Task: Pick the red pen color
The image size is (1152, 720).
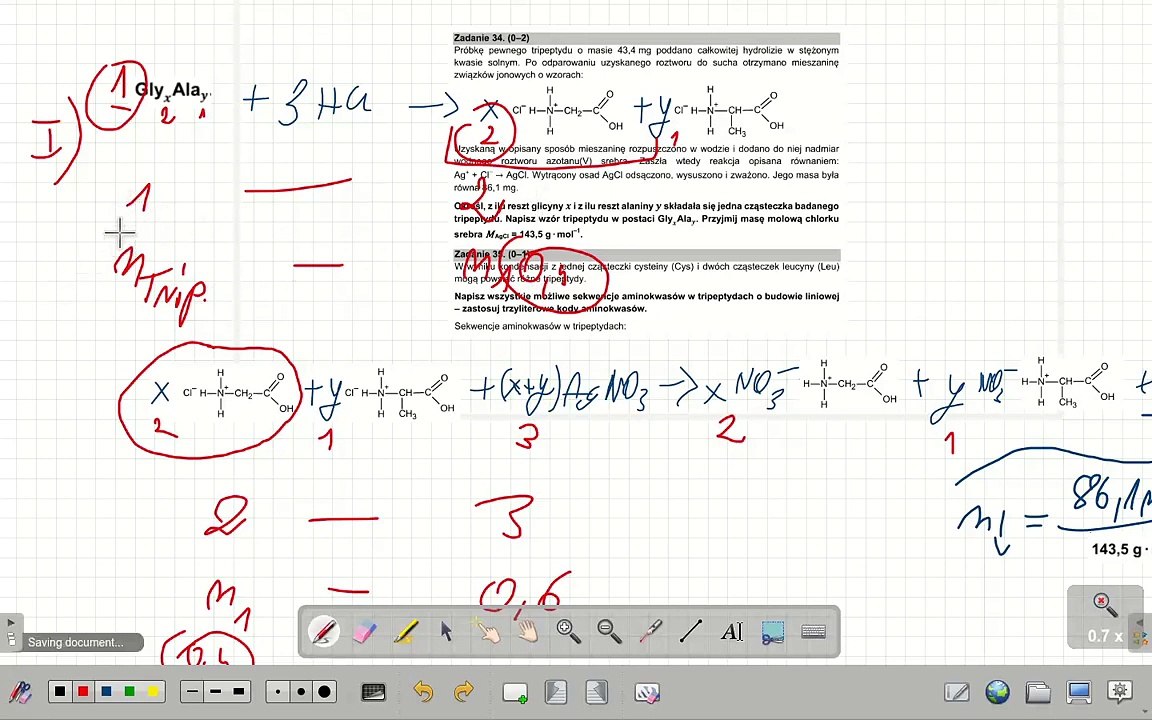Action: tap(83, 691)
